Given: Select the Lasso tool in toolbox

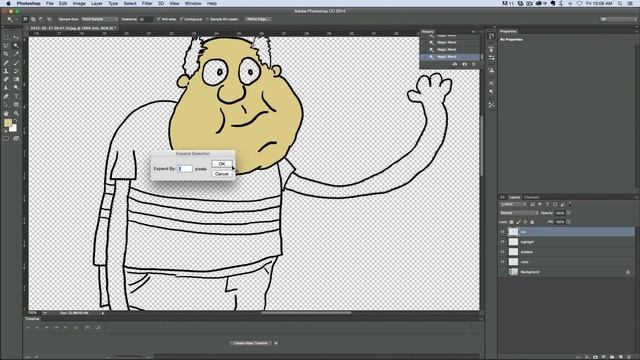Looking at the screenshot, I should (6, 46).
